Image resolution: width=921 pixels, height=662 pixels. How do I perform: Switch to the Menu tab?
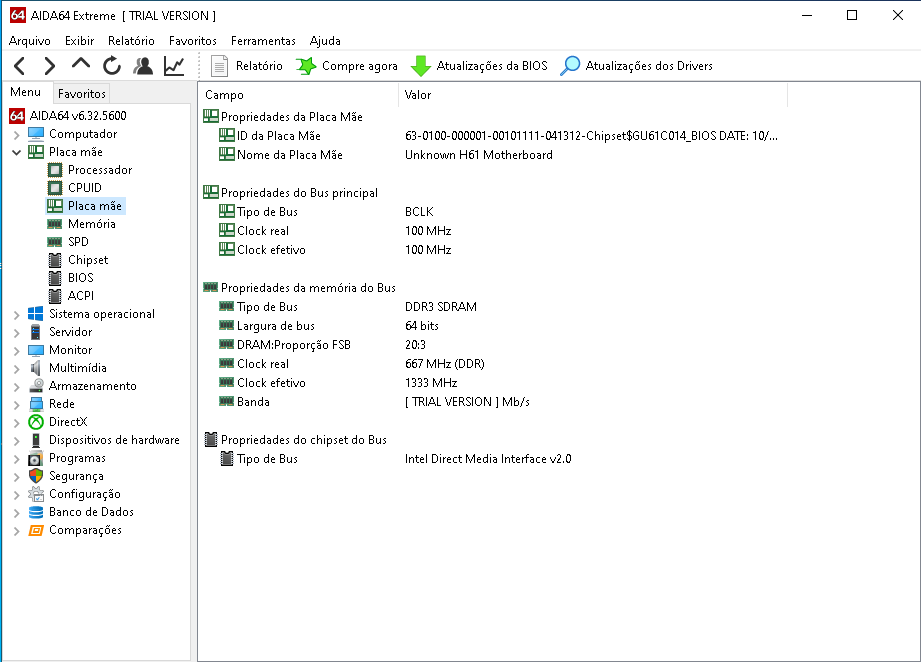click(26, 92)
